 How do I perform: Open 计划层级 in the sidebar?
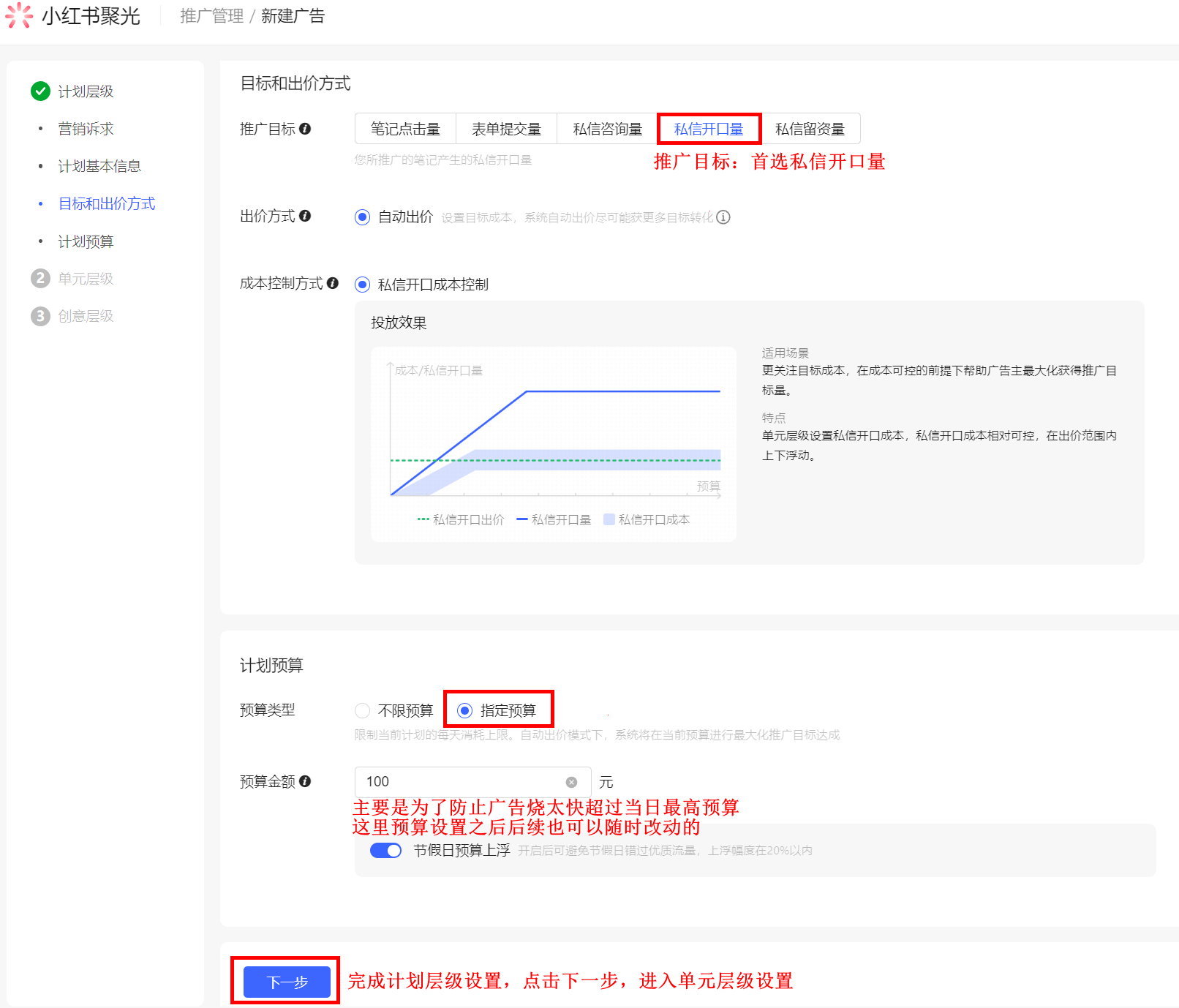click(86, 91)
